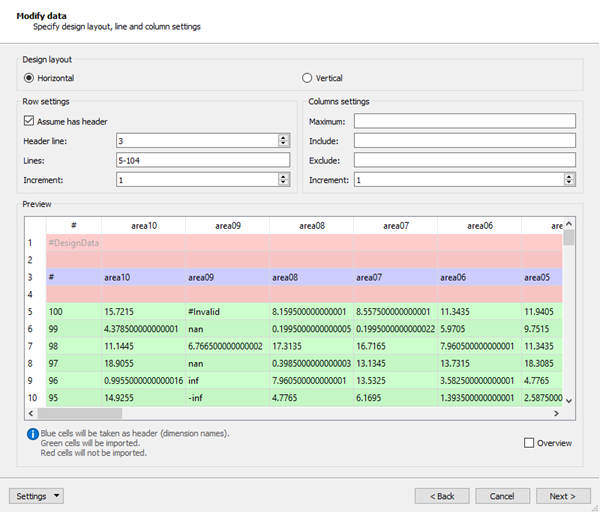Increase the Header line value
Viewport: 600px width, 512px height.
click(x=283, y=137)
